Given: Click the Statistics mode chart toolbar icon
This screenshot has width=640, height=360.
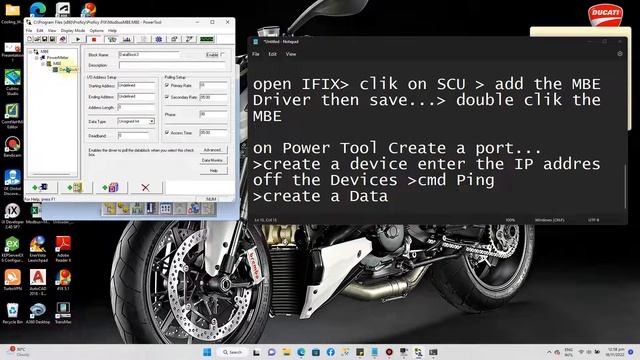Looking at the screenshot, I should coord(127,39).
